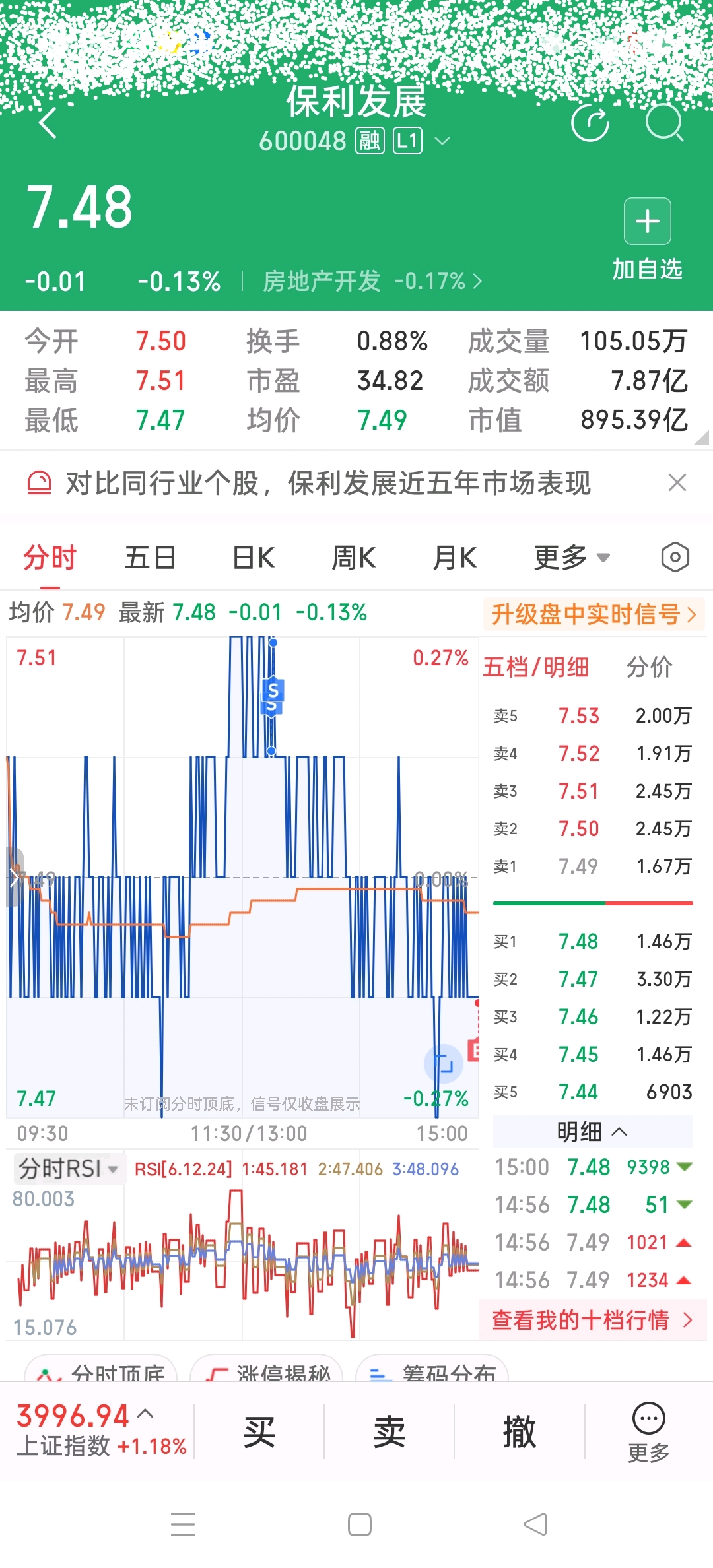Switch to the 分价 tab
Image resolution: width=713 pixels, height=1568 pixels.
point(649,667)
